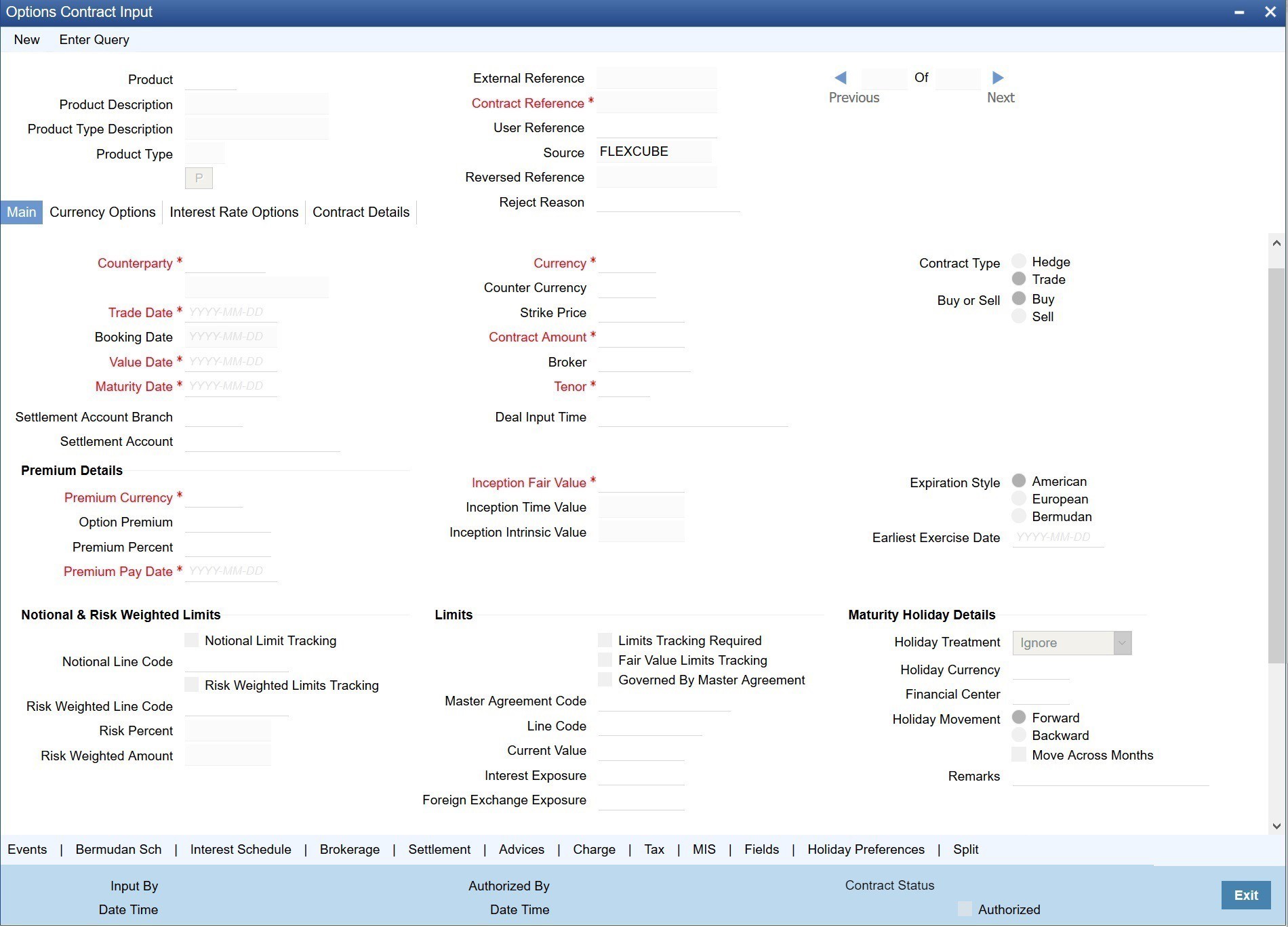The width and height of the screenshot is (1288, 927).
Task: Click the Premium Currency field
Action: tap(214, 497)
